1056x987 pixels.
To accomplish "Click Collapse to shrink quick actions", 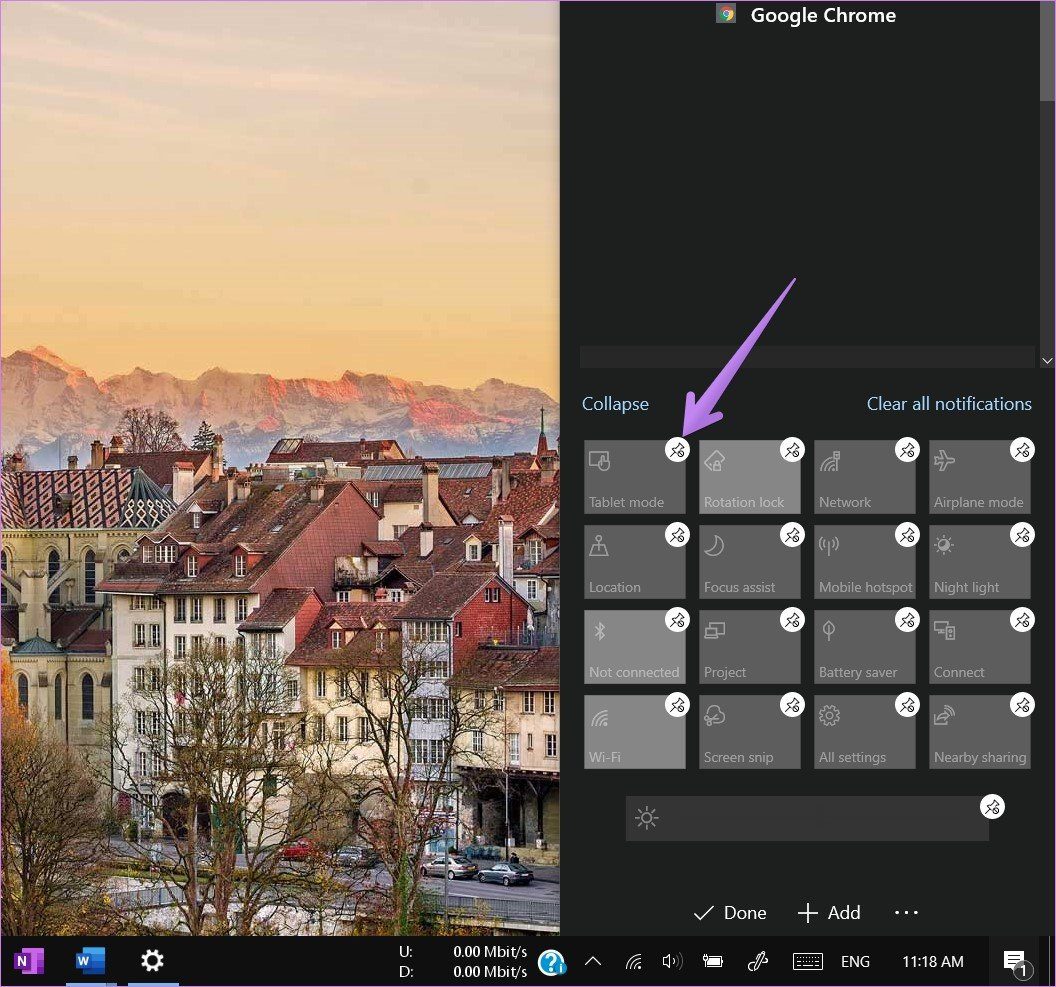I will pyautogui.click(x=615, y=404).
